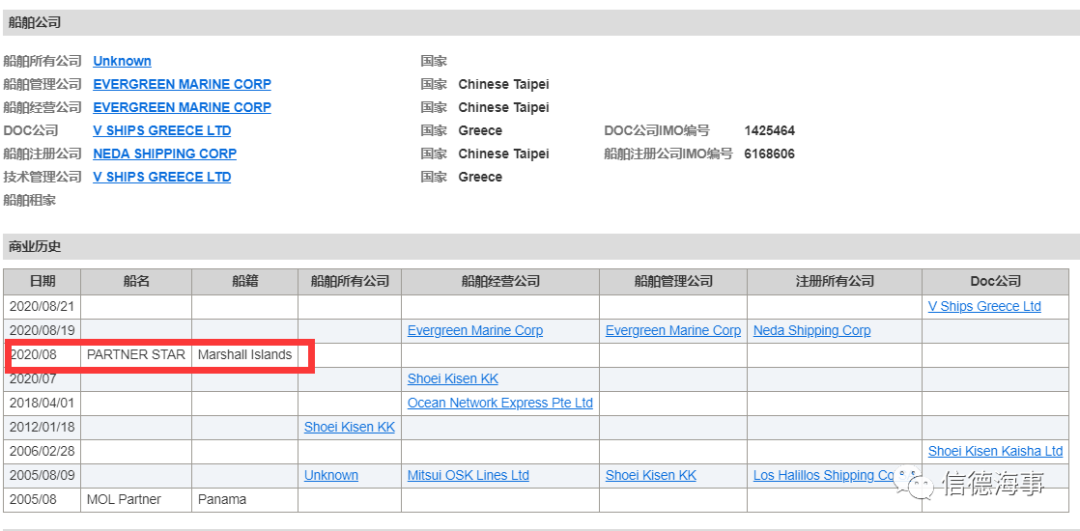
Task: Select the 日期 column header
Action: tap(42, 281)
